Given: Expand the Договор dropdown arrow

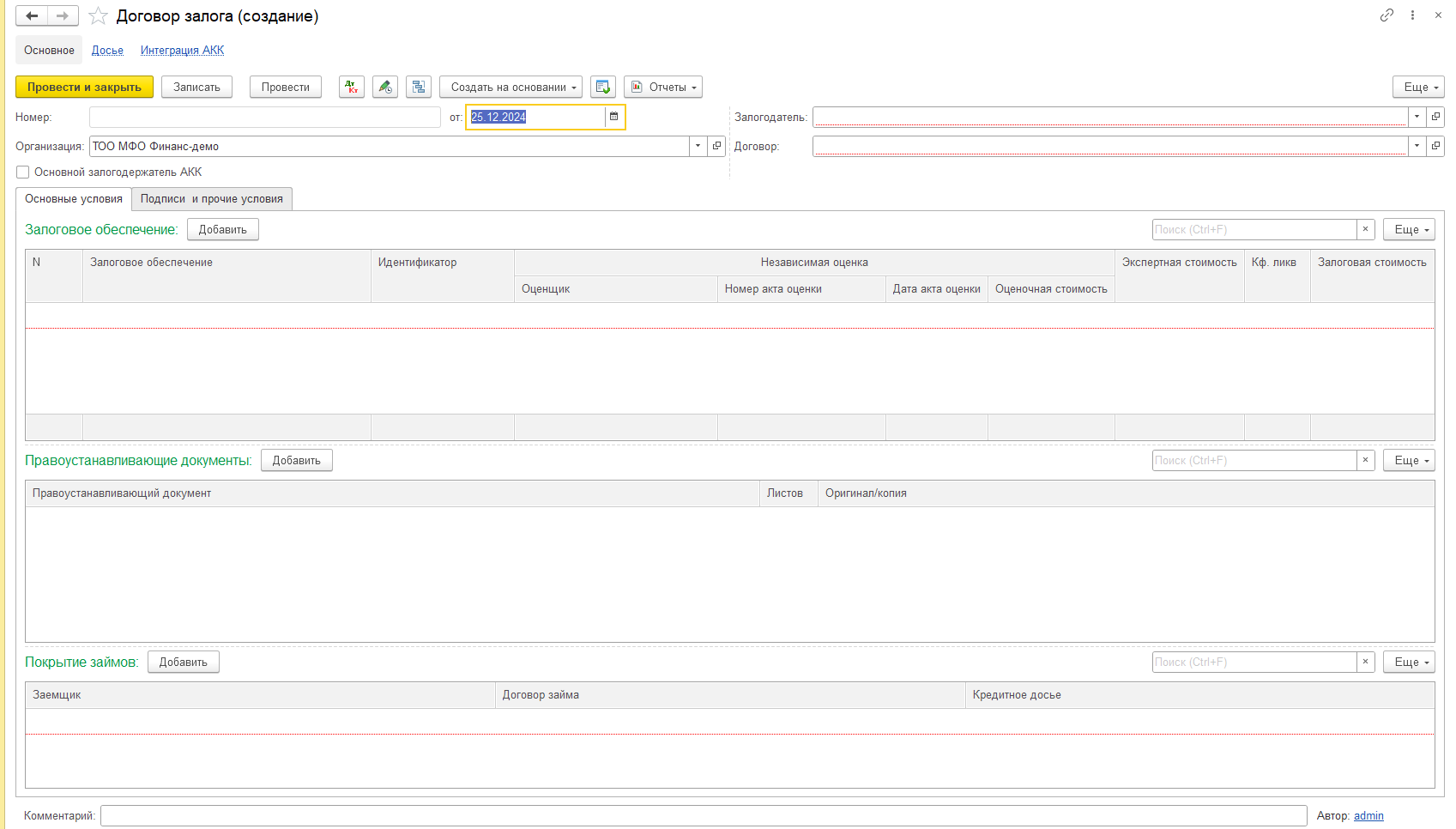Looking at the screenshot, I should pos(1417,146).
